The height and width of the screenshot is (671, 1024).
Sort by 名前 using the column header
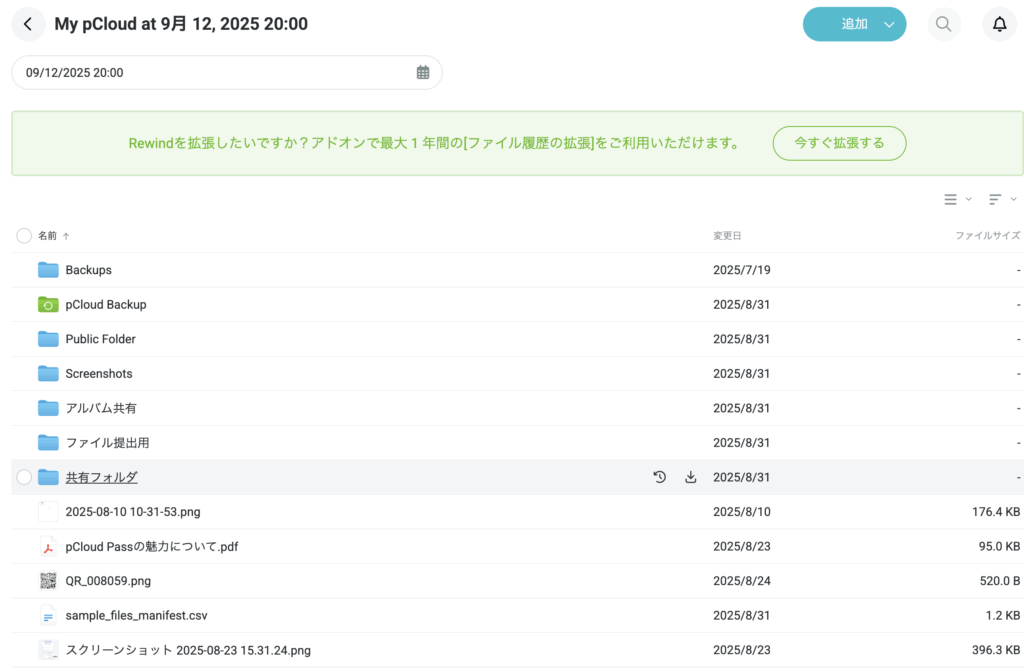50,235
